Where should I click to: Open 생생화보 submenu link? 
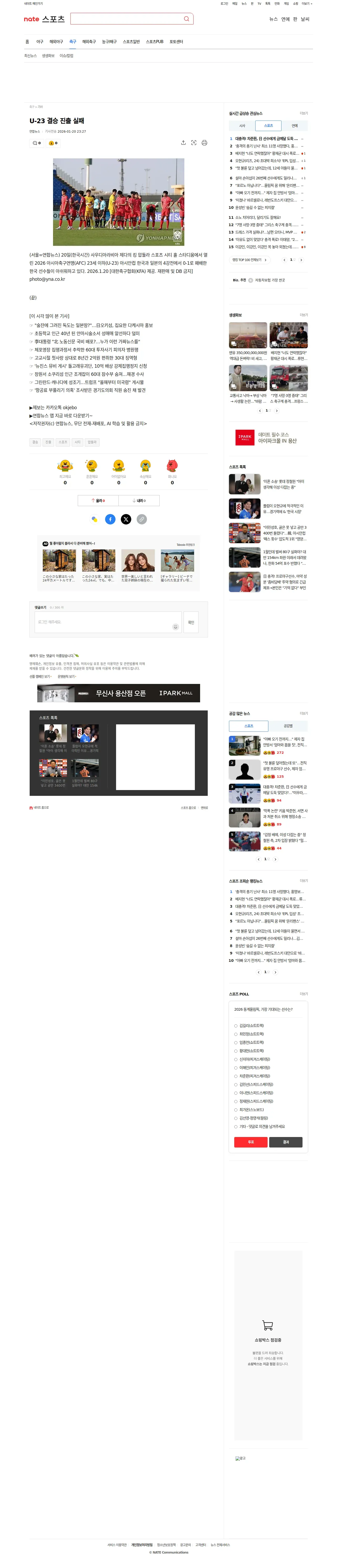pyautogui.click(x=48, y=56)
